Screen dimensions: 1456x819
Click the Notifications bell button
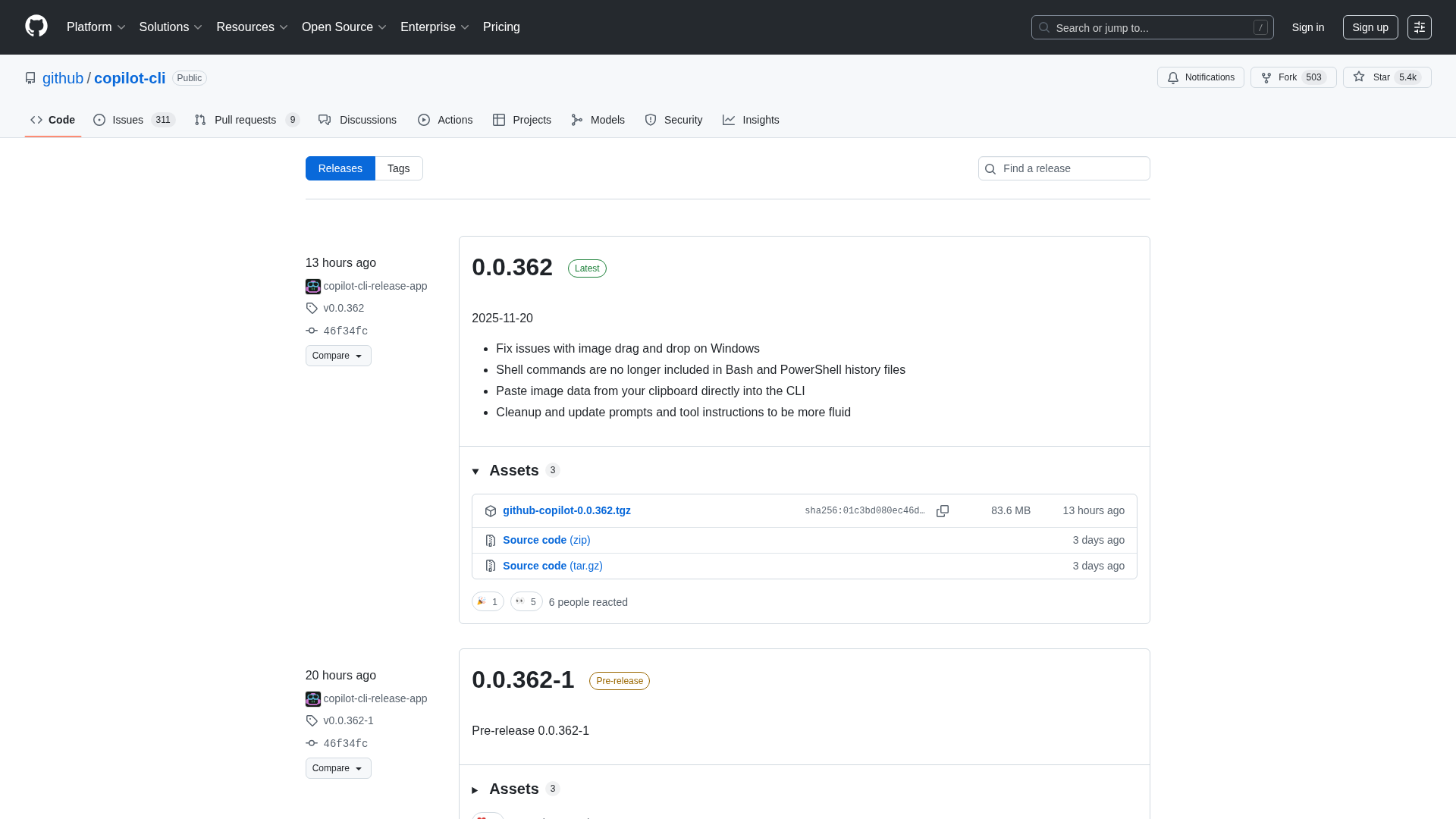(x=1200, y=77)
